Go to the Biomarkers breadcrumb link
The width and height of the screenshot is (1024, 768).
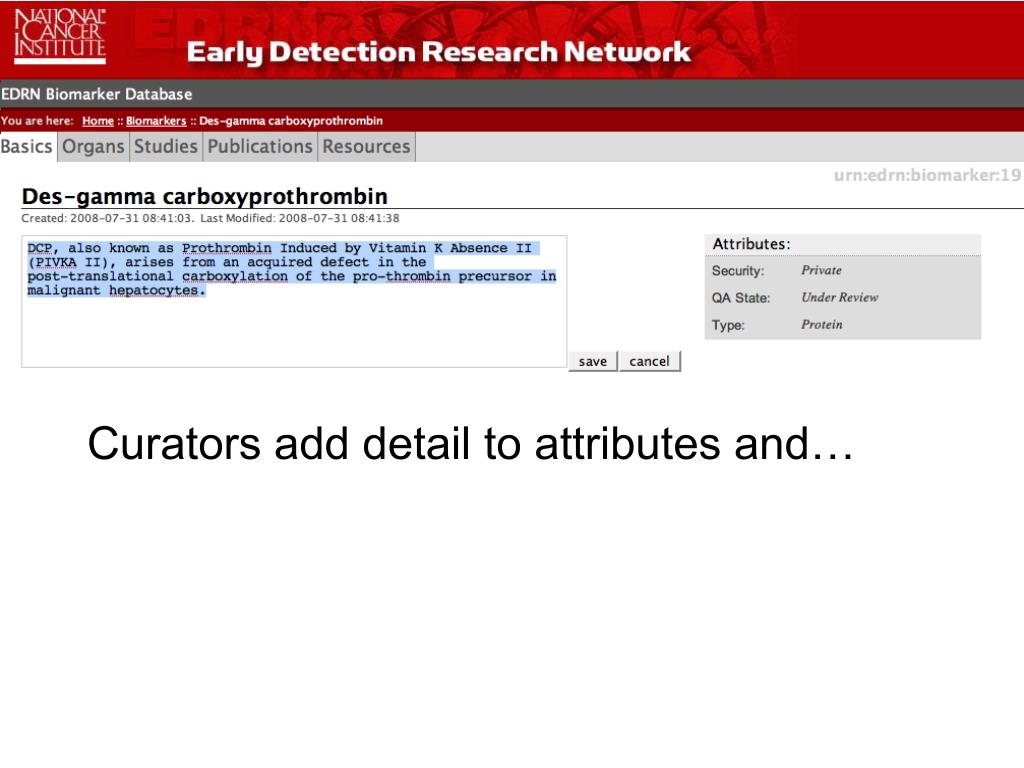coord(156,121)
